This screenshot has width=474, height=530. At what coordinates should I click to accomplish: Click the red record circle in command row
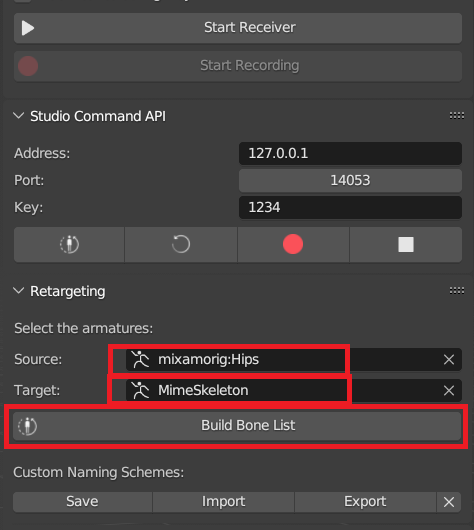click(x=293, y=244)
